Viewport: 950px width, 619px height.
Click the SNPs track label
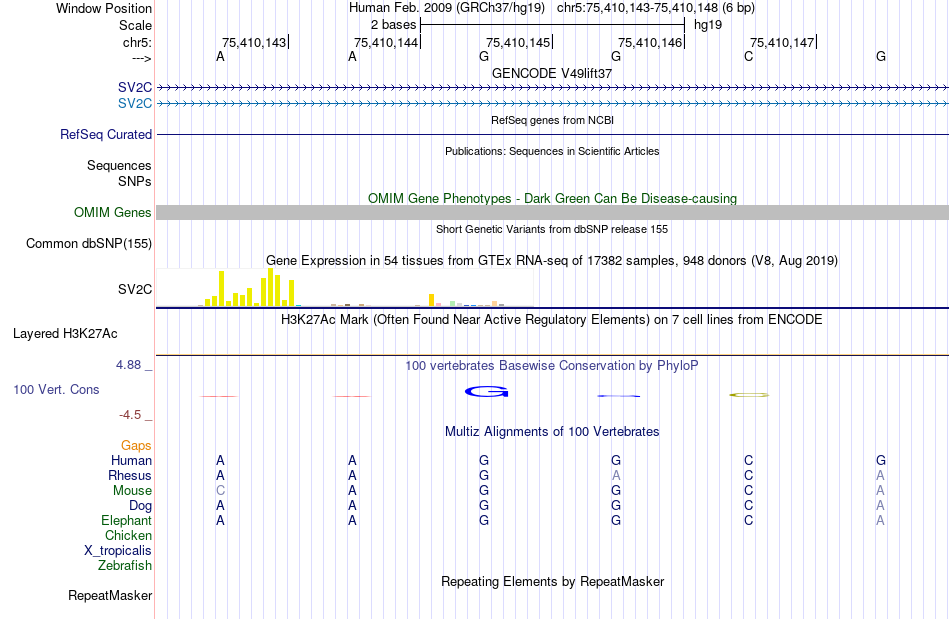coord(135,181)
